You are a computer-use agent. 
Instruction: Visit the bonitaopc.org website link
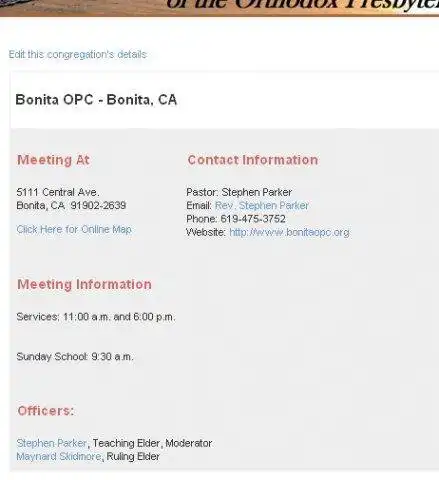(289, 232)
